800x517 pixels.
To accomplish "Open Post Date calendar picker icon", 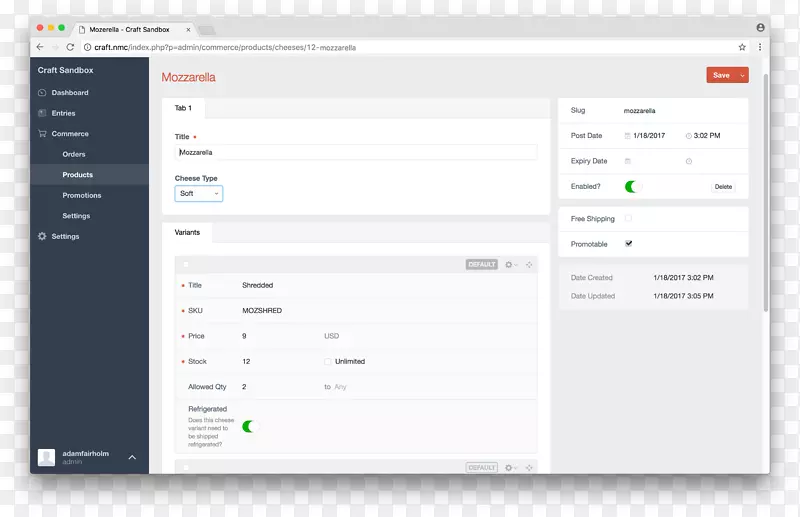I will (x=627, y=136).
